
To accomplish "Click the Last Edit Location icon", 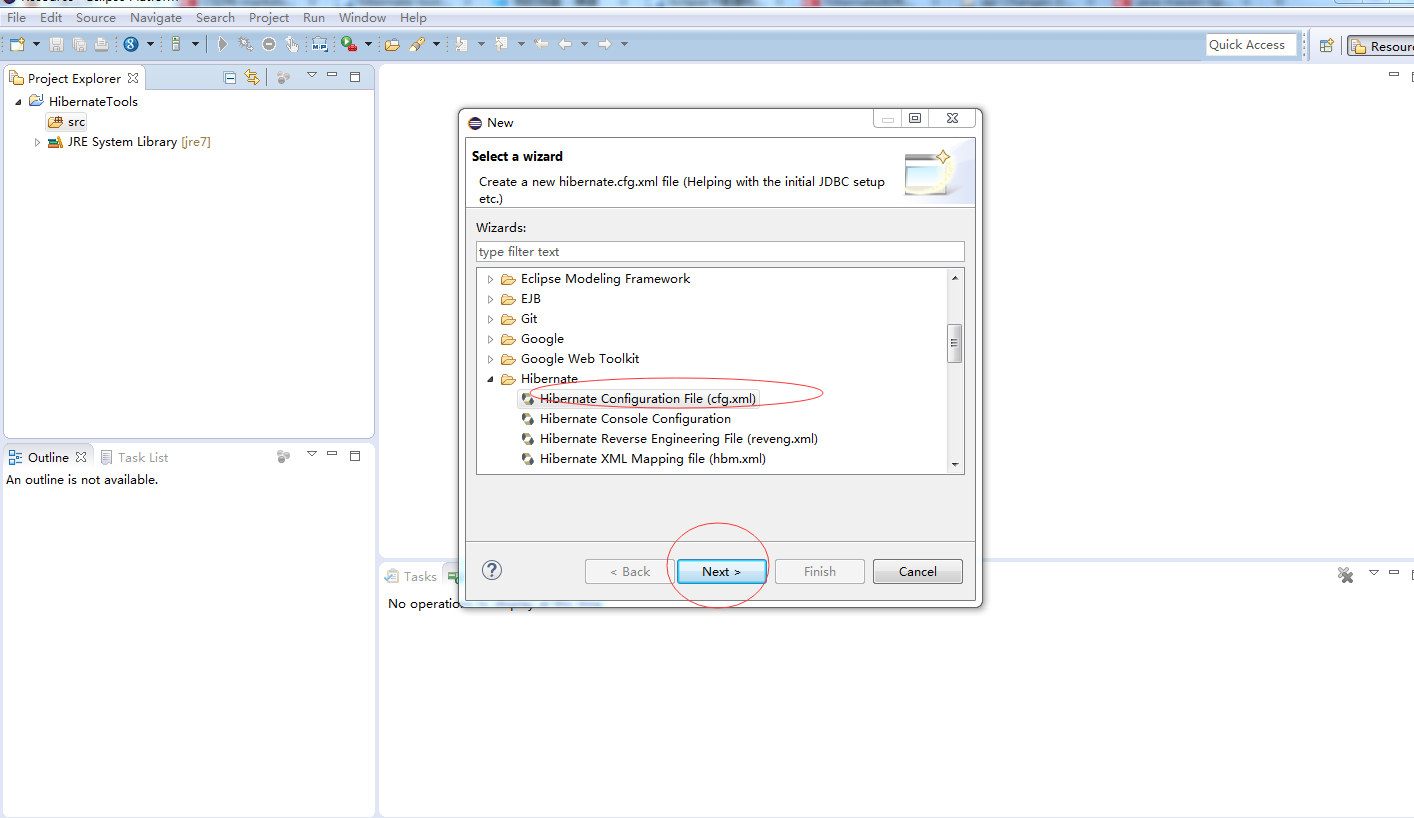I will click(541, 44).
